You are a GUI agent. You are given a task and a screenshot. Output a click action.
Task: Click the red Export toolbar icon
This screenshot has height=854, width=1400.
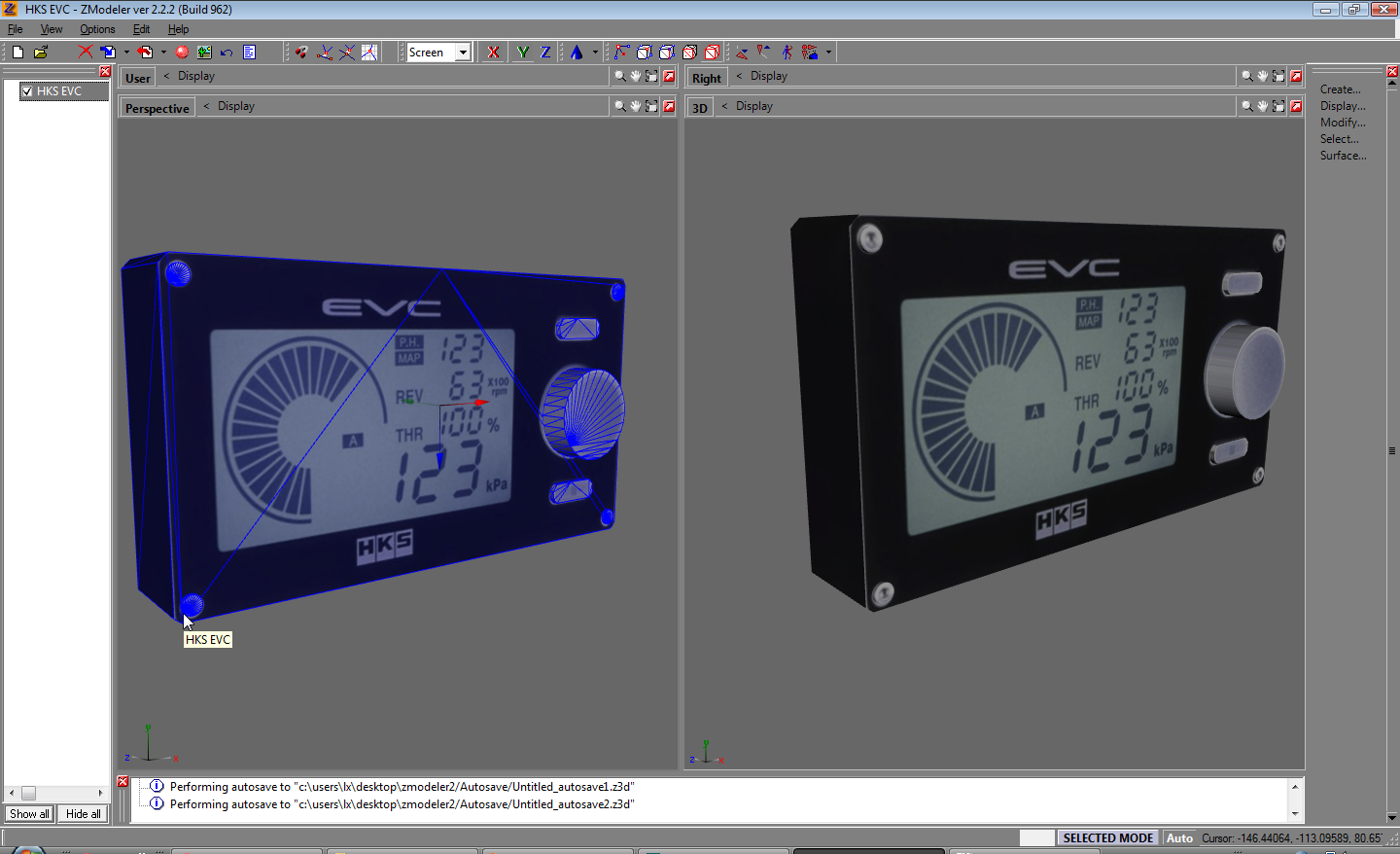(x=145, y=53)
